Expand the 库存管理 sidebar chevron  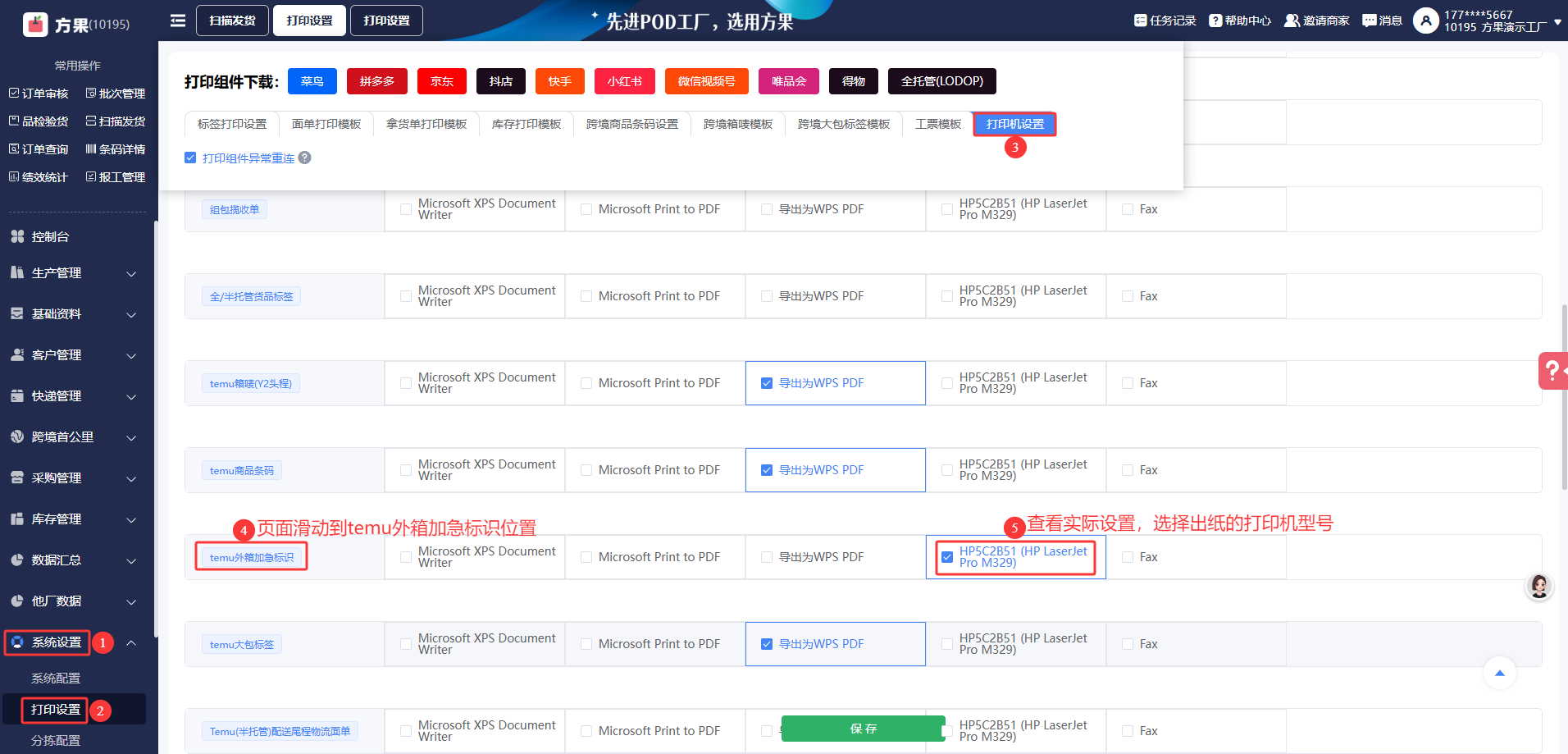[131, 519]
